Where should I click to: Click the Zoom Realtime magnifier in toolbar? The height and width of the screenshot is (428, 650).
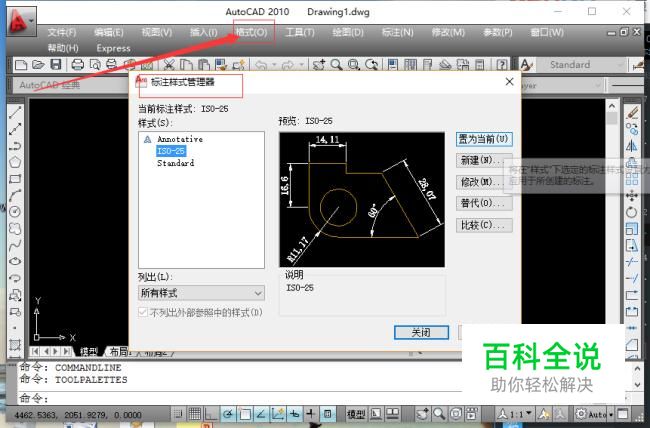coord(336,65)
